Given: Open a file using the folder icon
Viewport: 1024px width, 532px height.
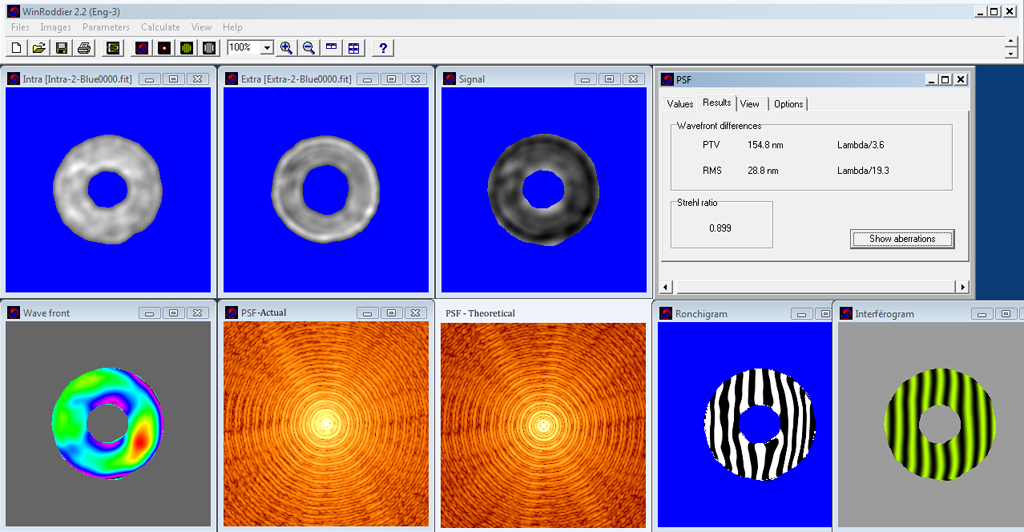Looking at the screenshot, I should point(39,48).
